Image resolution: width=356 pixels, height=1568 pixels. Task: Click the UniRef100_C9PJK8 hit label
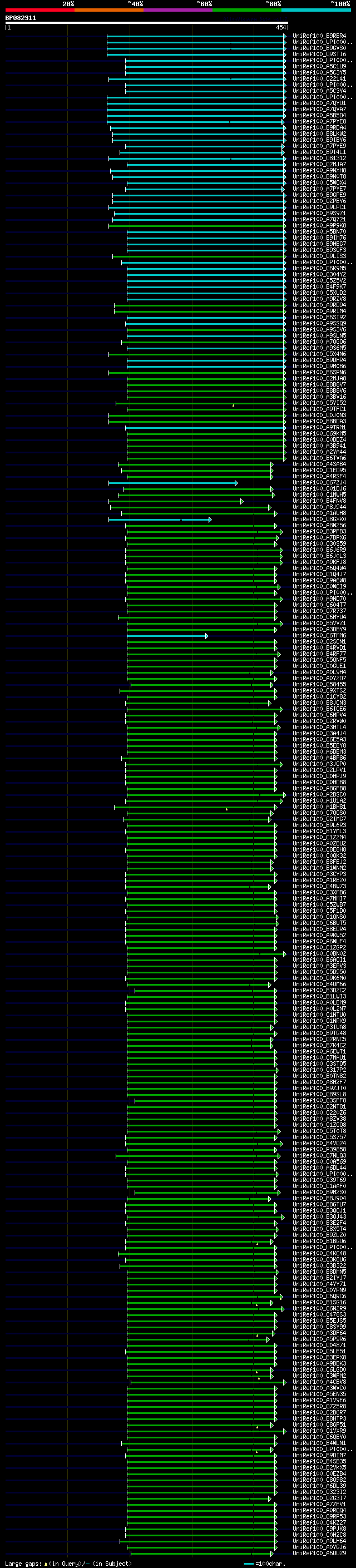319,1529
